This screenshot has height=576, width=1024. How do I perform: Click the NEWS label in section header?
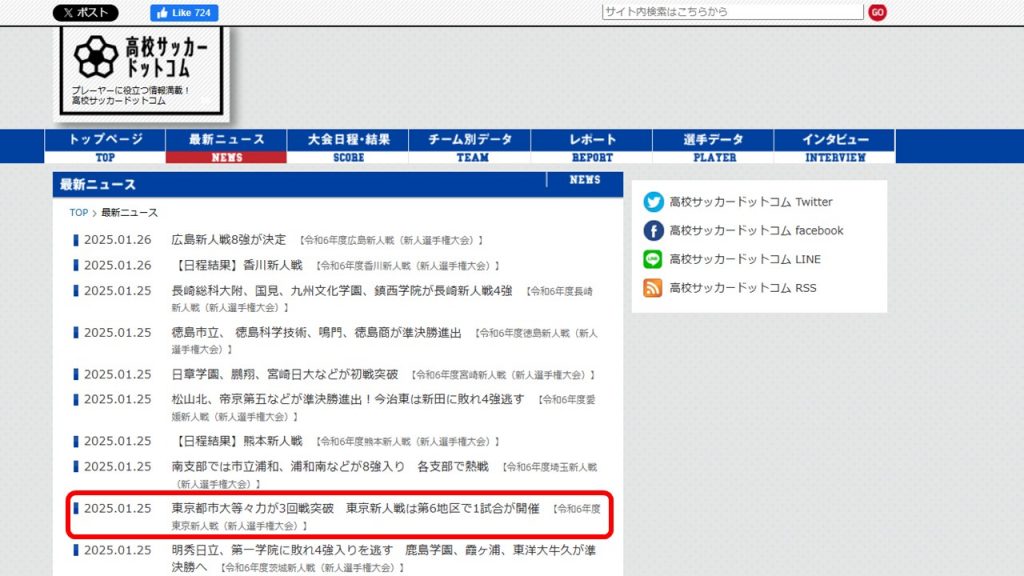click(584, 180)
